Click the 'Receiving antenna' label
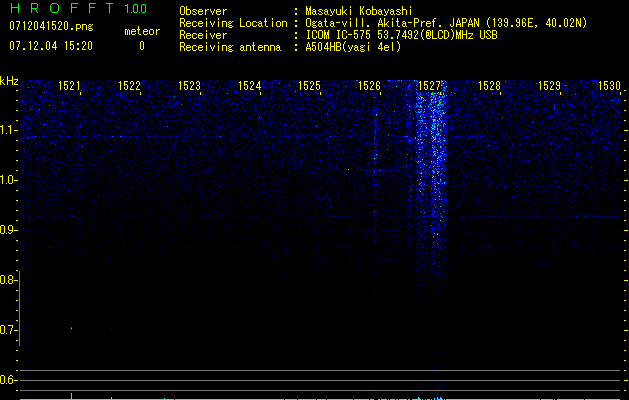629x400 pixels. point(230,47)
